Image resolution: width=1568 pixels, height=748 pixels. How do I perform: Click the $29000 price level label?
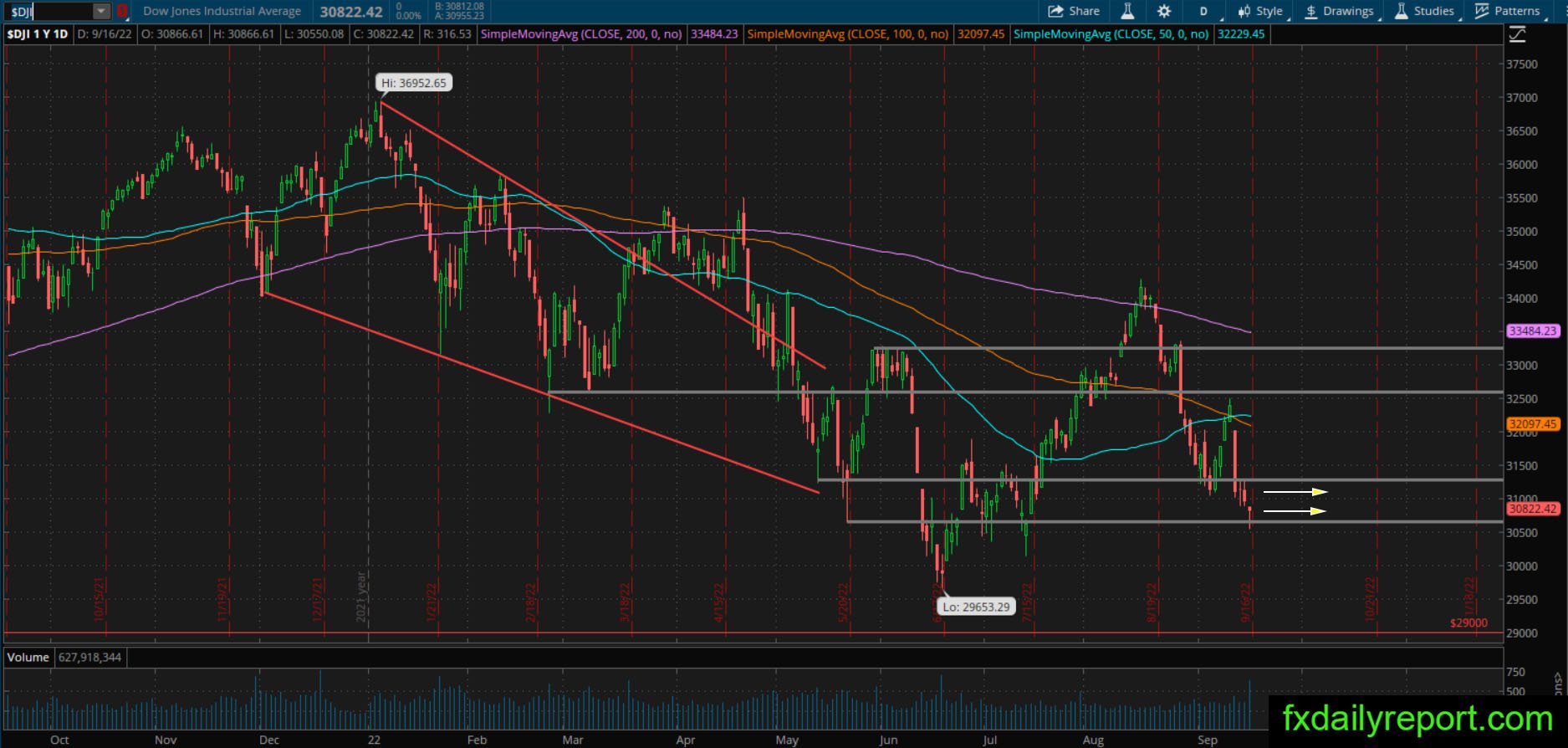tap(1468, 623)
